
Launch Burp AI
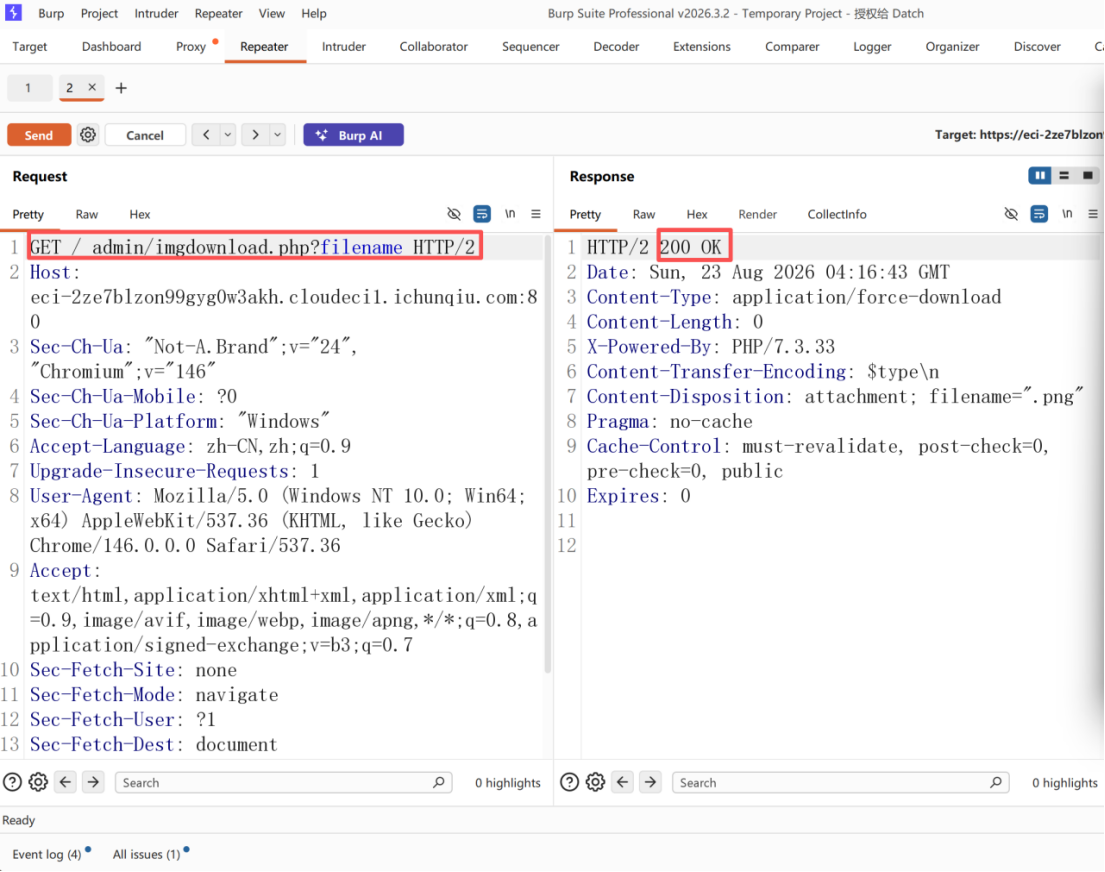click(353, 135)
